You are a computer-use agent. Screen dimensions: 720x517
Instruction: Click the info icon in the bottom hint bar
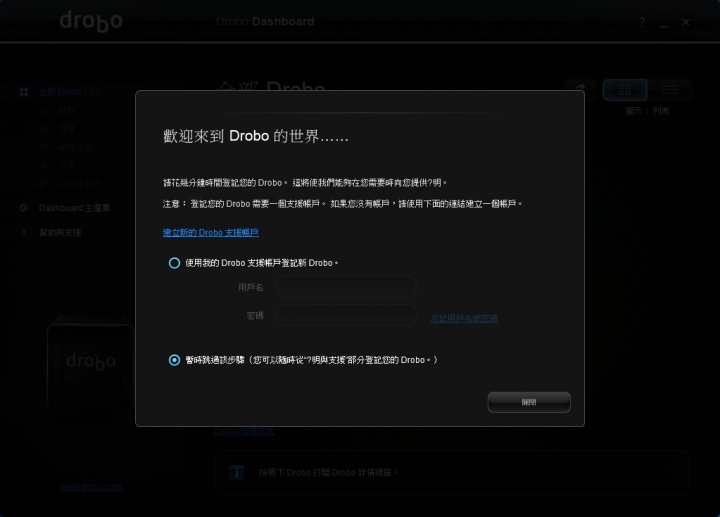237,472
